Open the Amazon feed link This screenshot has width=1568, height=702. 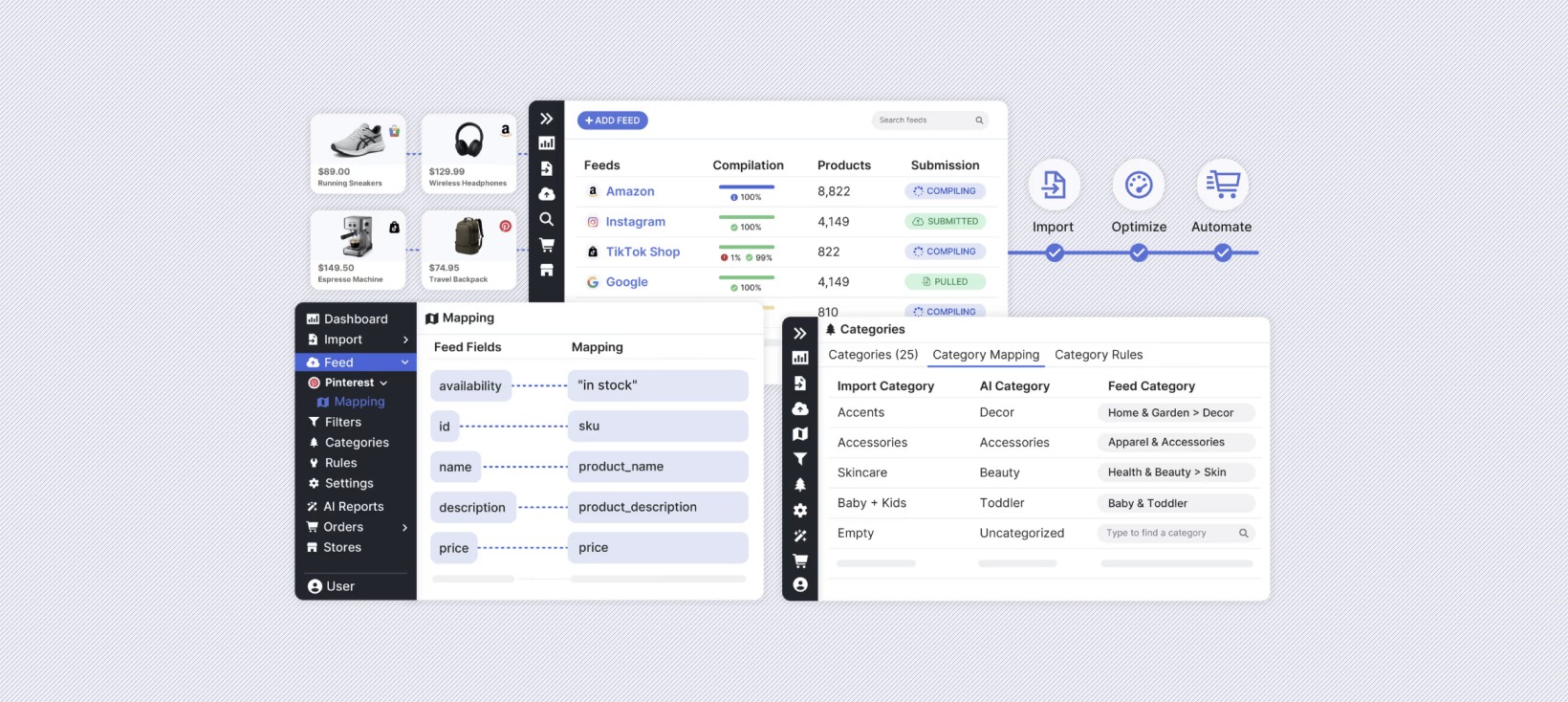[x=630, y=191]
